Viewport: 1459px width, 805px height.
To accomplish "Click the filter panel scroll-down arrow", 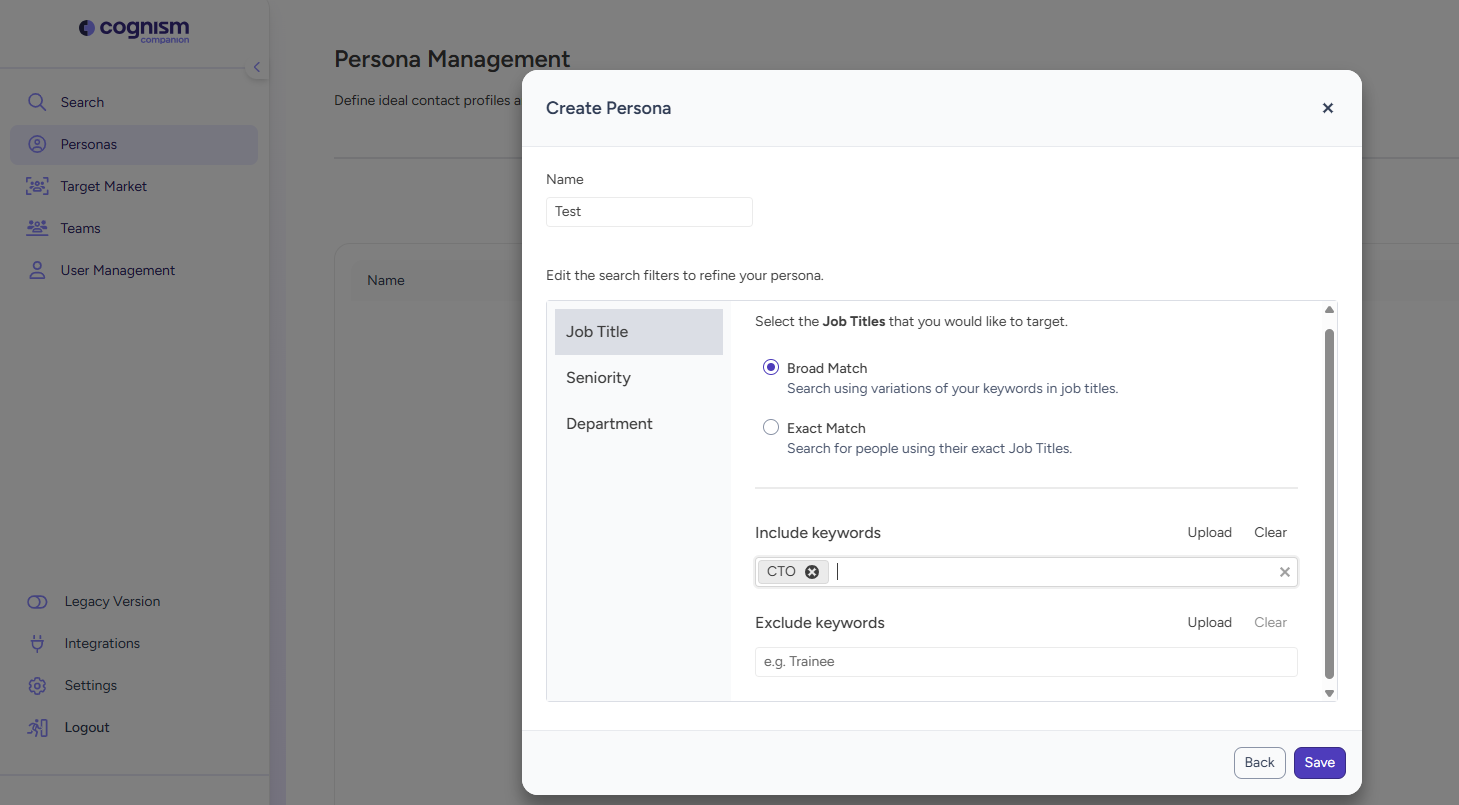I will [x=1329, y=693].
